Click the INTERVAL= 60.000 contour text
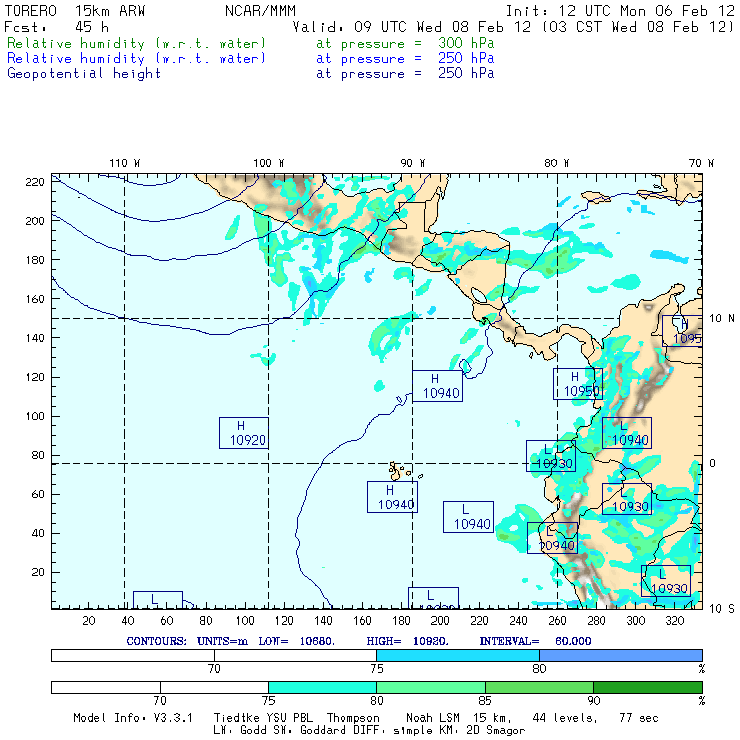 point(527,640)
